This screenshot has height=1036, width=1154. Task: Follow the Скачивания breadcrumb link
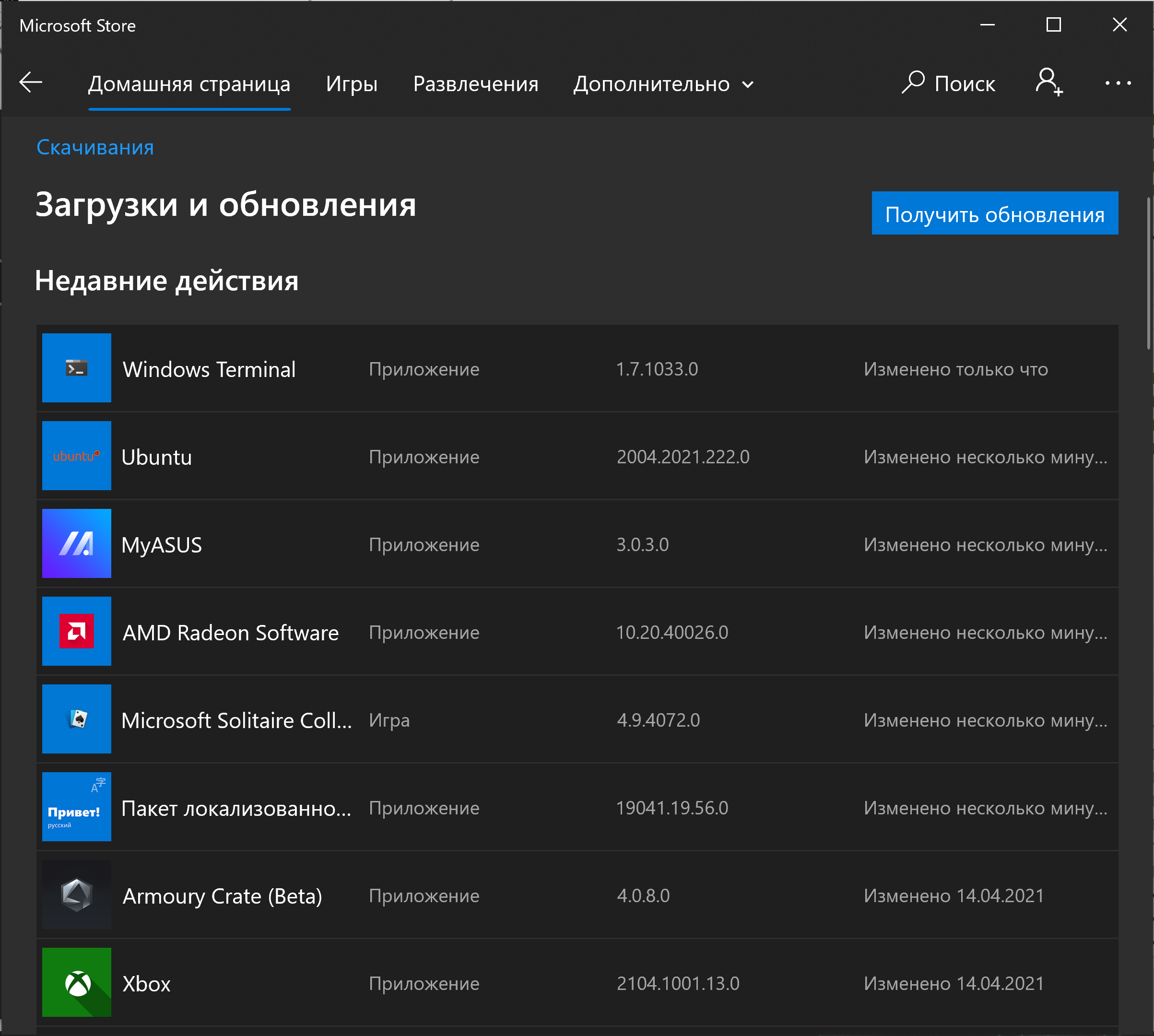point(95,147)
